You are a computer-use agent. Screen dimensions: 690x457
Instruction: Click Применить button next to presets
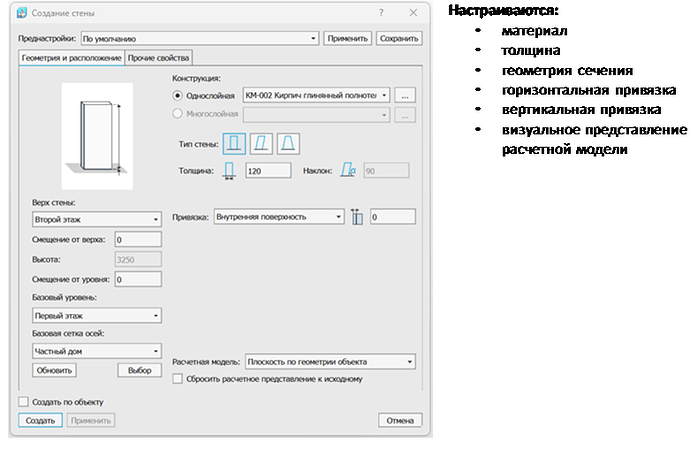pyautogui.click(x=348, y=38)
